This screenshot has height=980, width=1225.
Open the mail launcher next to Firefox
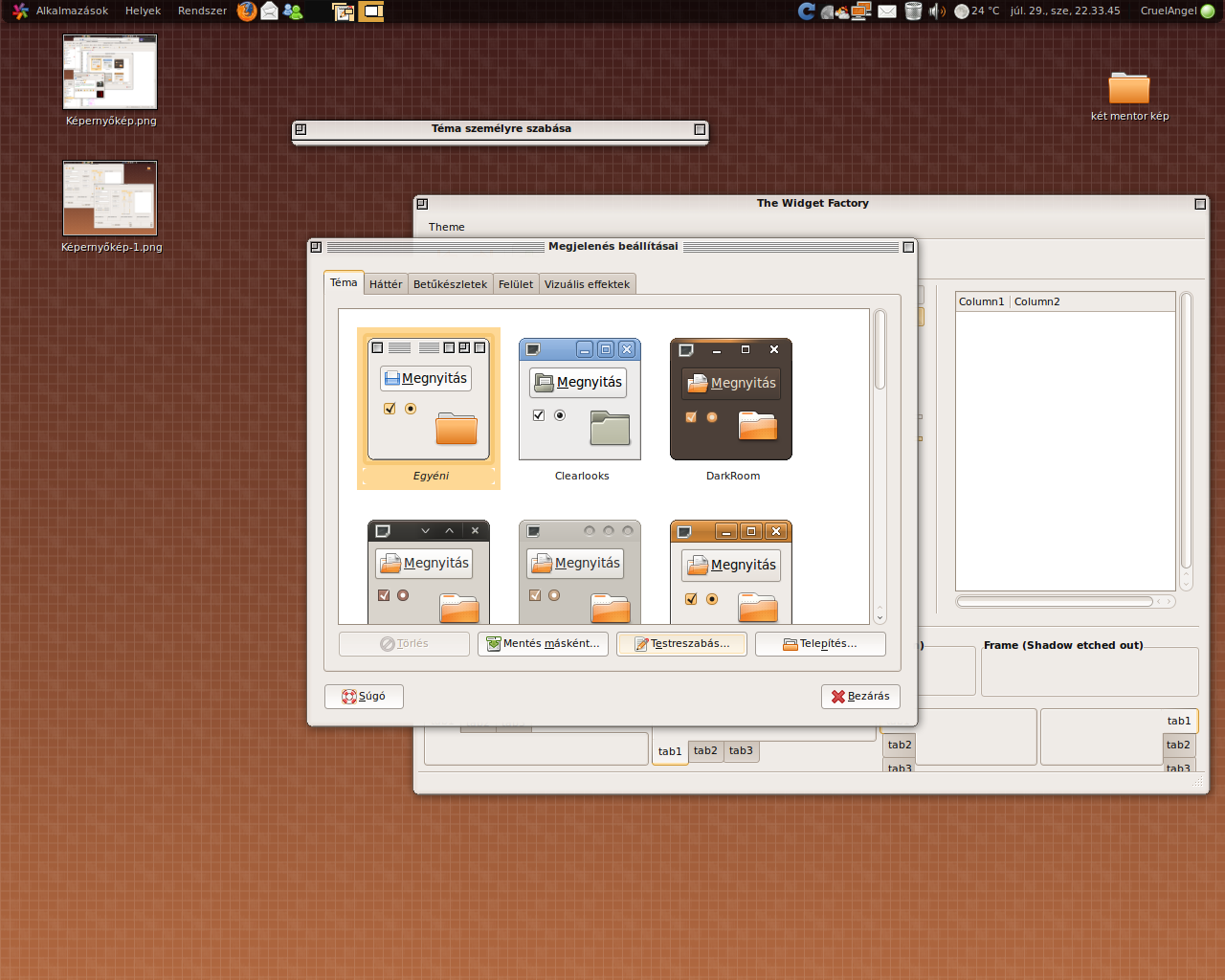click(x=270, y=11)
